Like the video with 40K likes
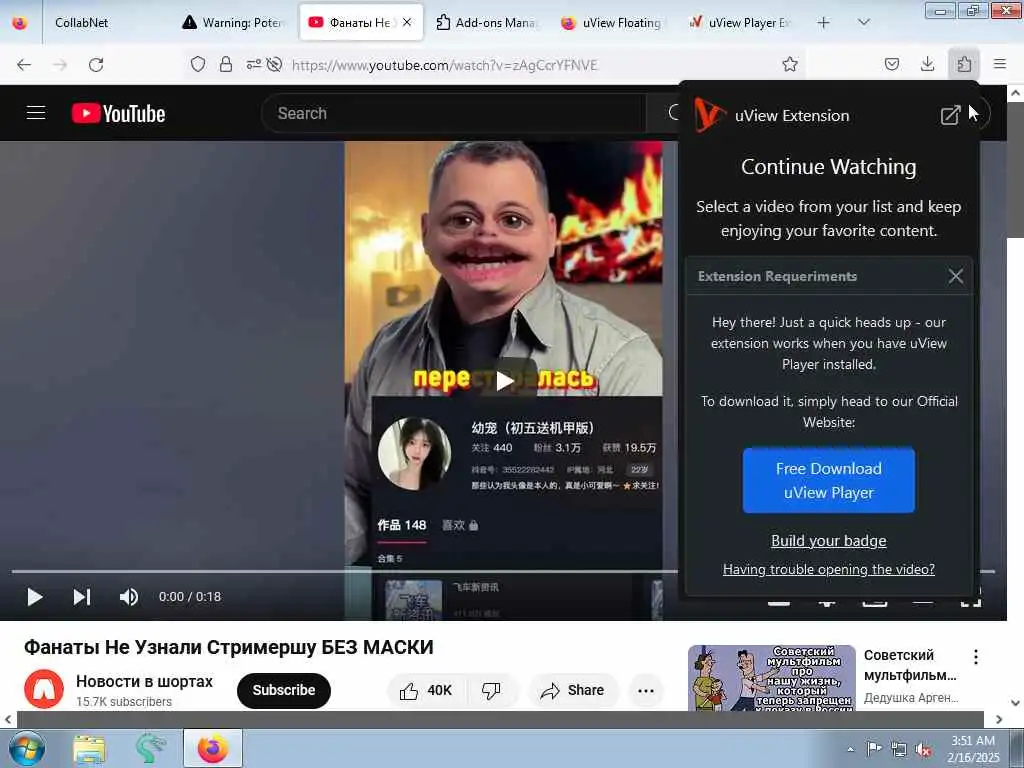 pos(426,690)
